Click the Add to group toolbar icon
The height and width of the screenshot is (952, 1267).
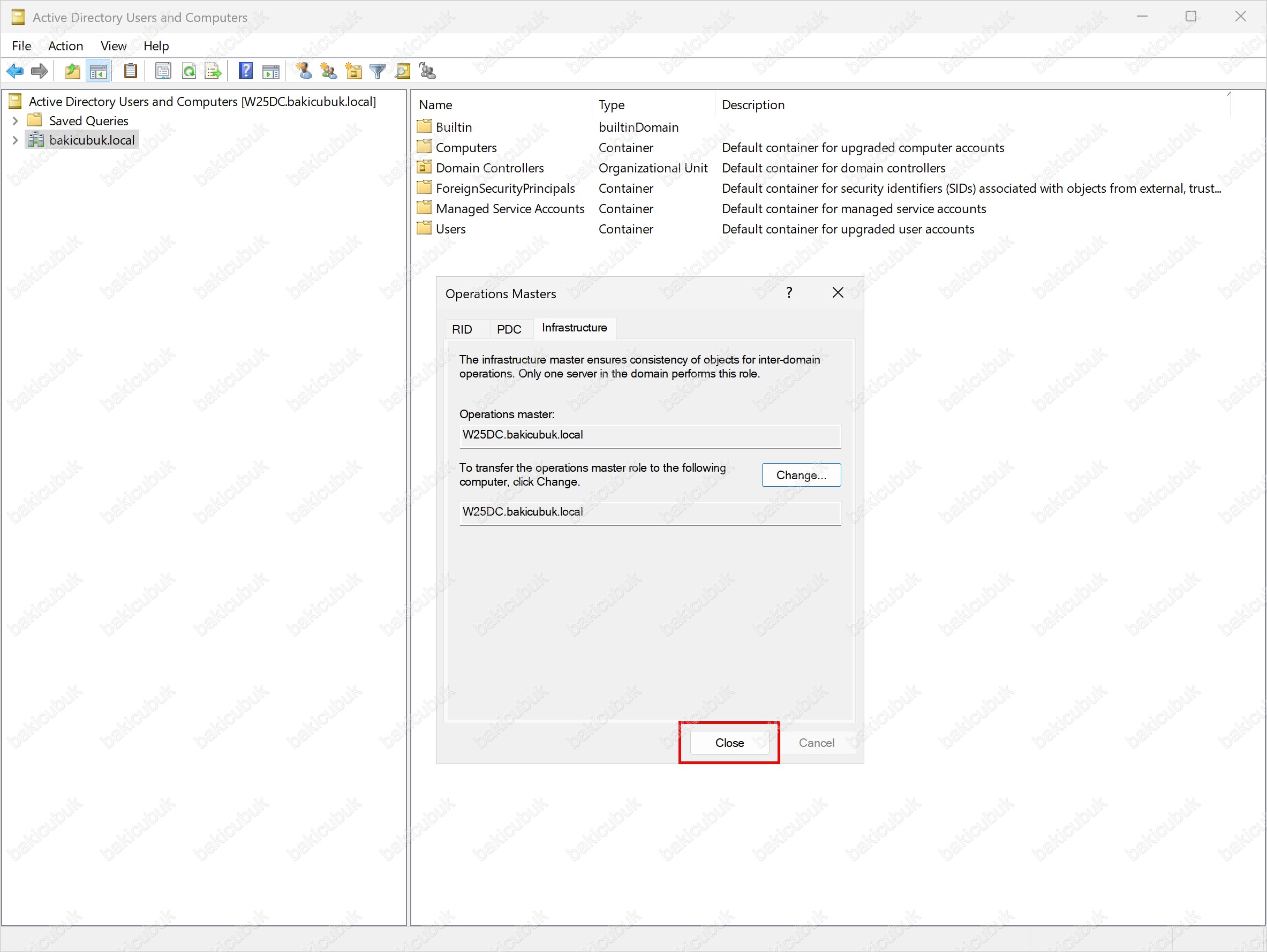coord(427,72)
